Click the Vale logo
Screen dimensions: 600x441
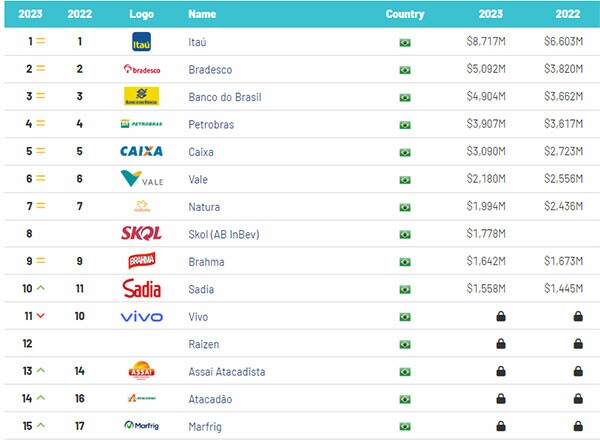click(142, 179)
